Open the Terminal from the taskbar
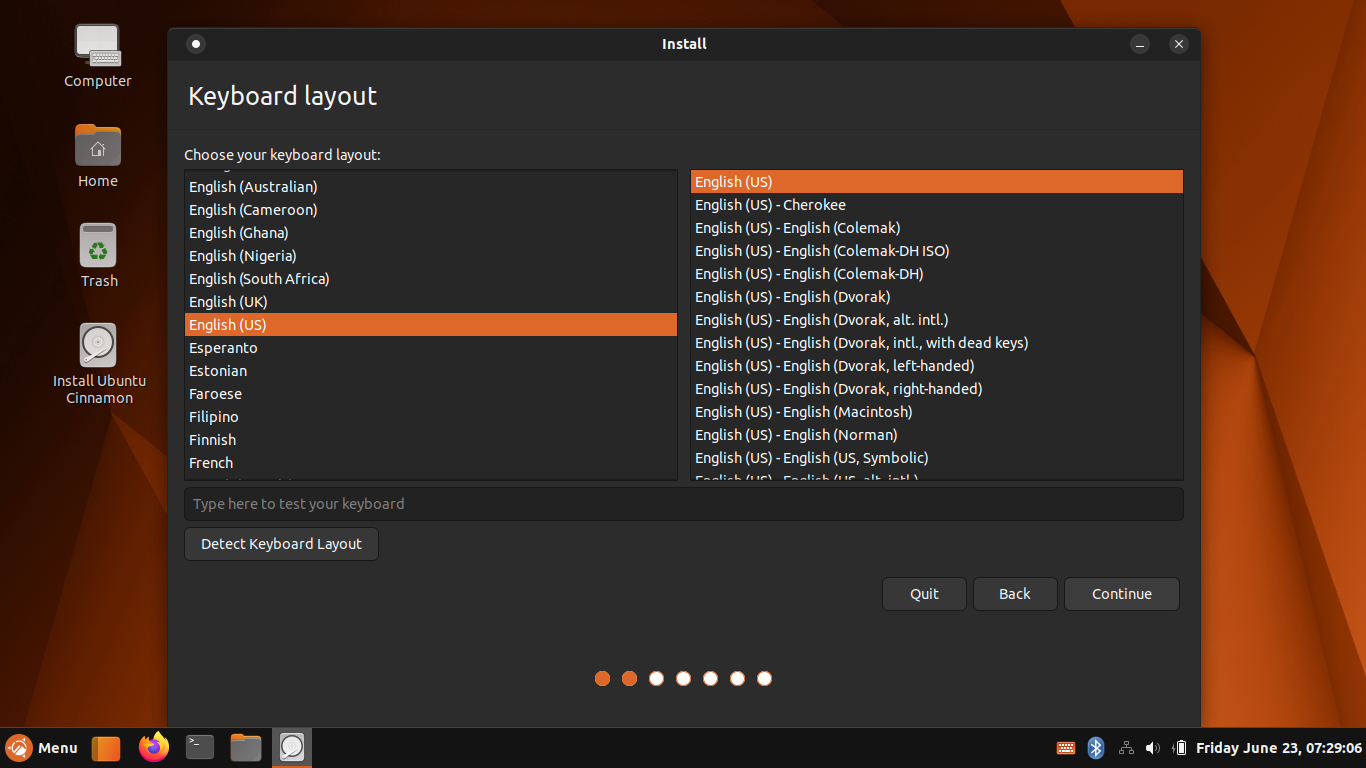This screenshot has height=768, width=1366. pos(200,747)
